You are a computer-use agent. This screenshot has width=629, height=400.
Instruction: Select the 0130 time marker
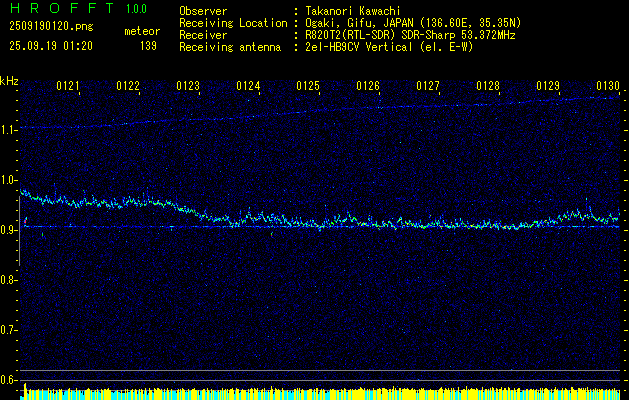click(x=608, y=87)
